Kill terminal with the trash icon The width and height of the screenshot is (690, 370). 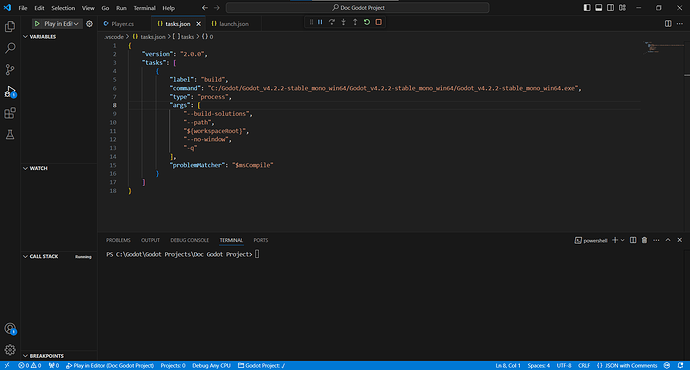pos(644,240)
